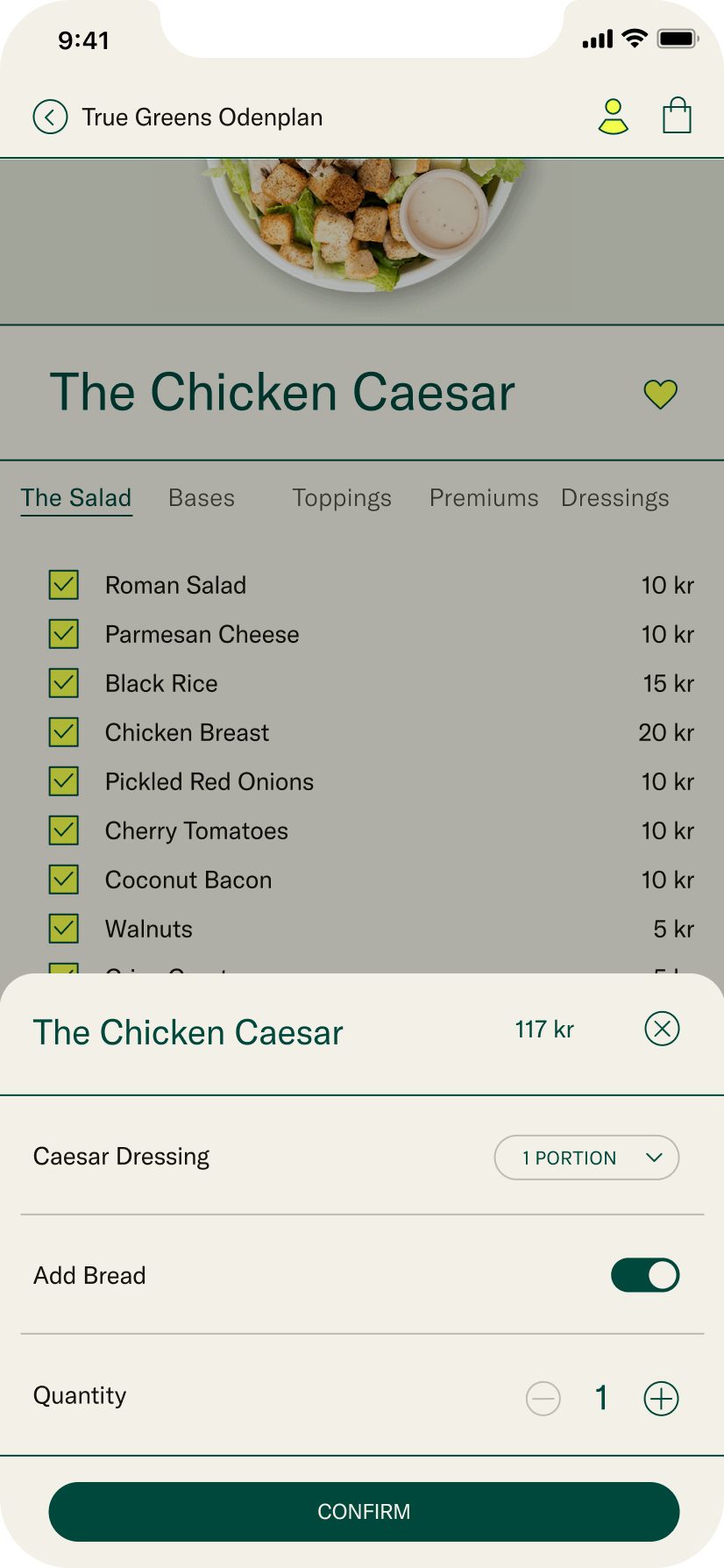724x1568 pixels.
Task: Open the shopping bag cart
Action: 677,116
